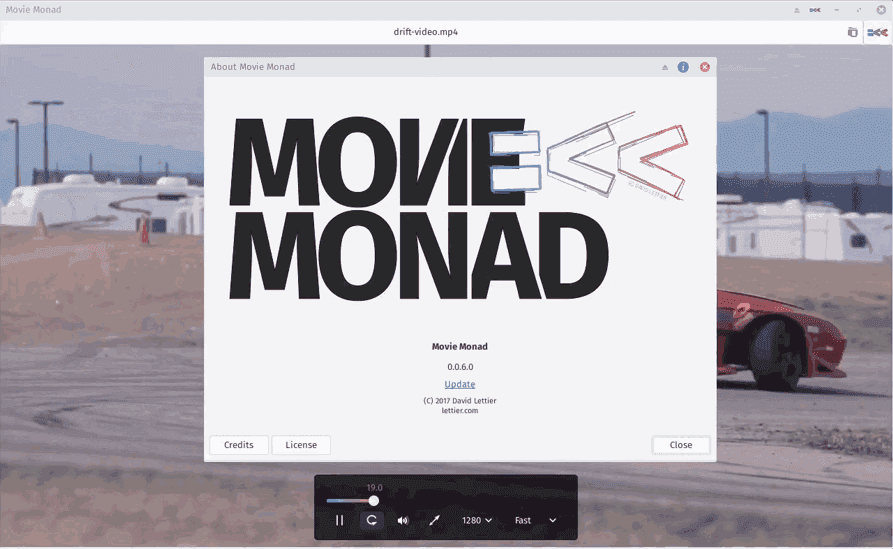Click the red X on About dialog titlebar
Viewport: 893px width, 549px height.
pyautogui.click(x=704, y=67)
